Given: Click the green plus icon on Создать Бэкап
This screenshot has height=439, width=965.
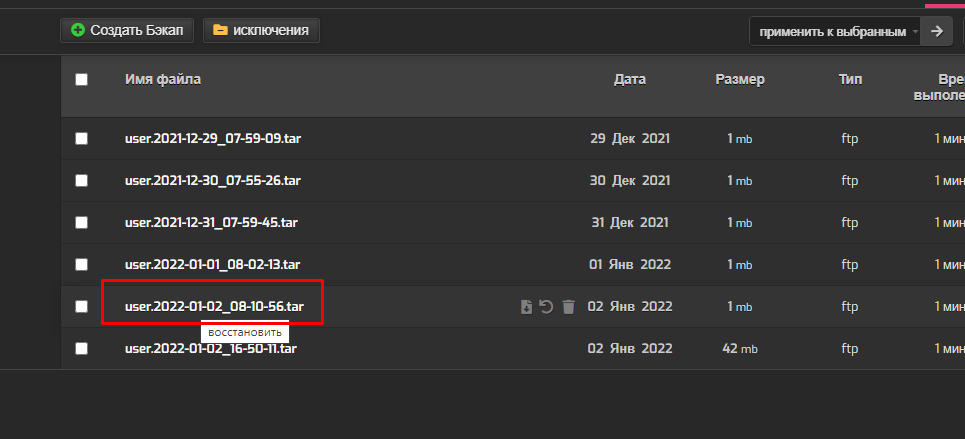Looking at the screenshot, I should (x=78, y=30).
